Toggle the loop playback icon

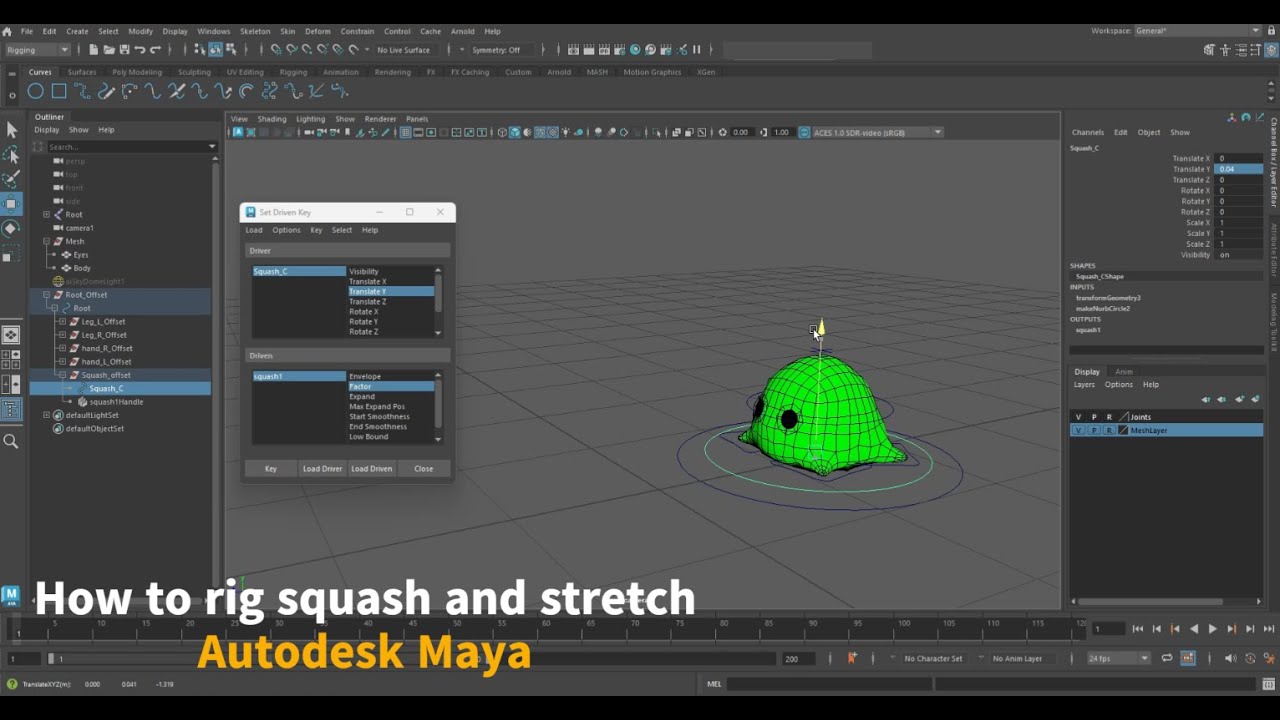pyautogui.click(x=1166, y=658)
